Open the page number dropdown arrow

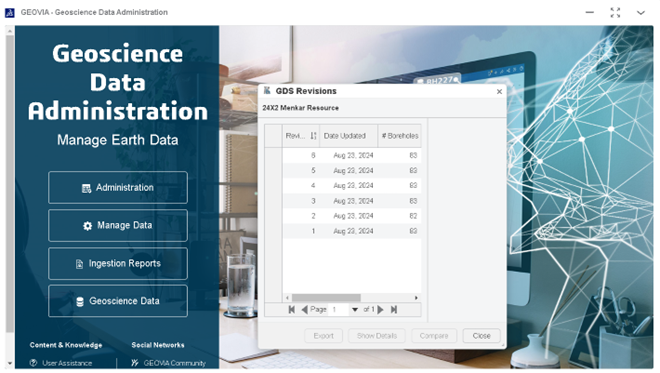click(x=355, y=310)
